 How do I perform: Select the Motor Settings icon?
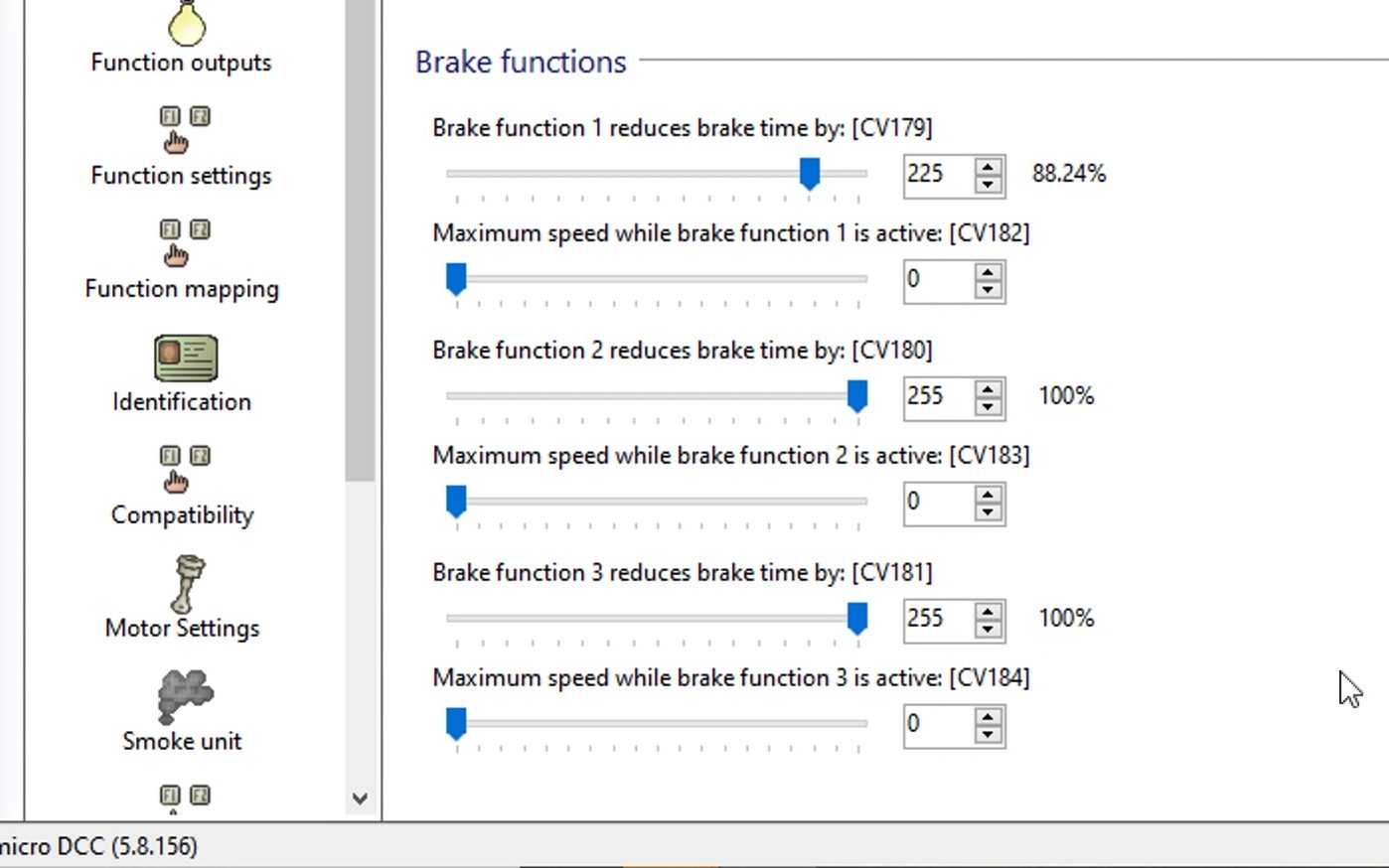coord(186,585)
